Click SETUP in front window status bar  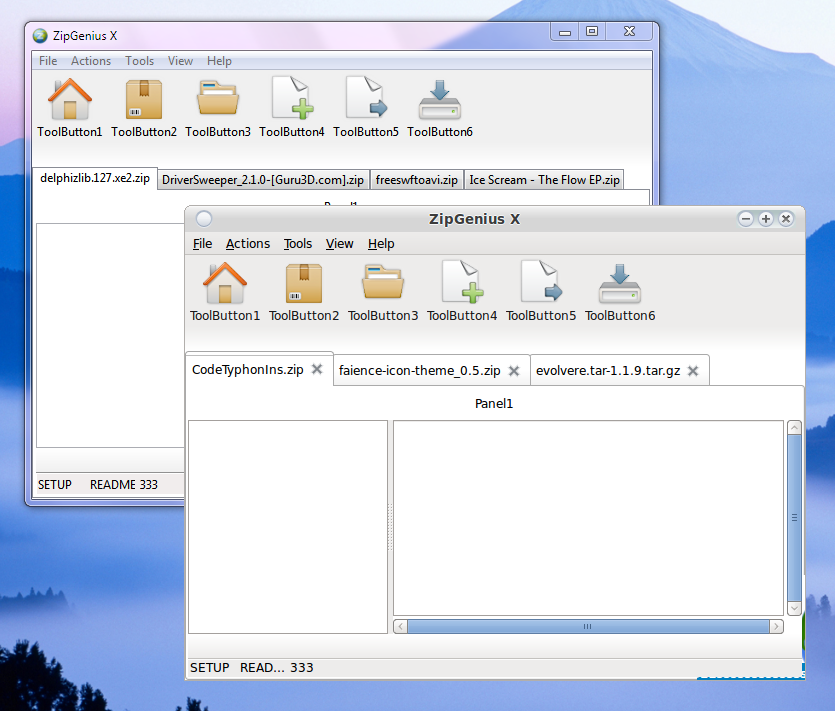point(210,668)
